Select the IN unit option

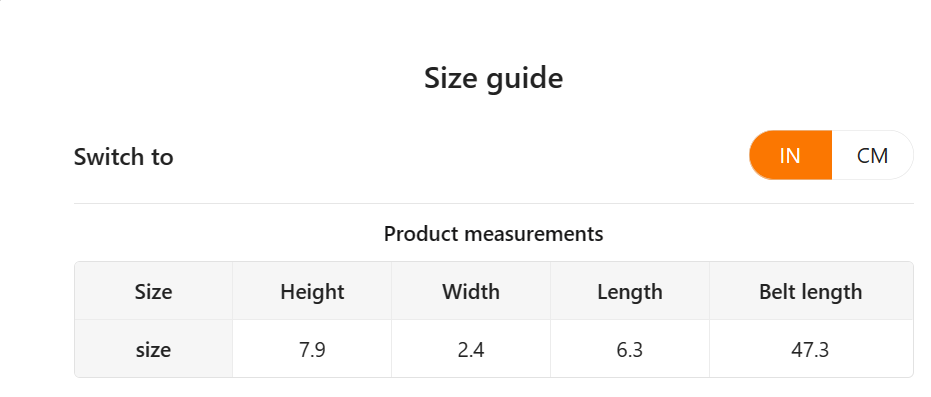[790, 155]
